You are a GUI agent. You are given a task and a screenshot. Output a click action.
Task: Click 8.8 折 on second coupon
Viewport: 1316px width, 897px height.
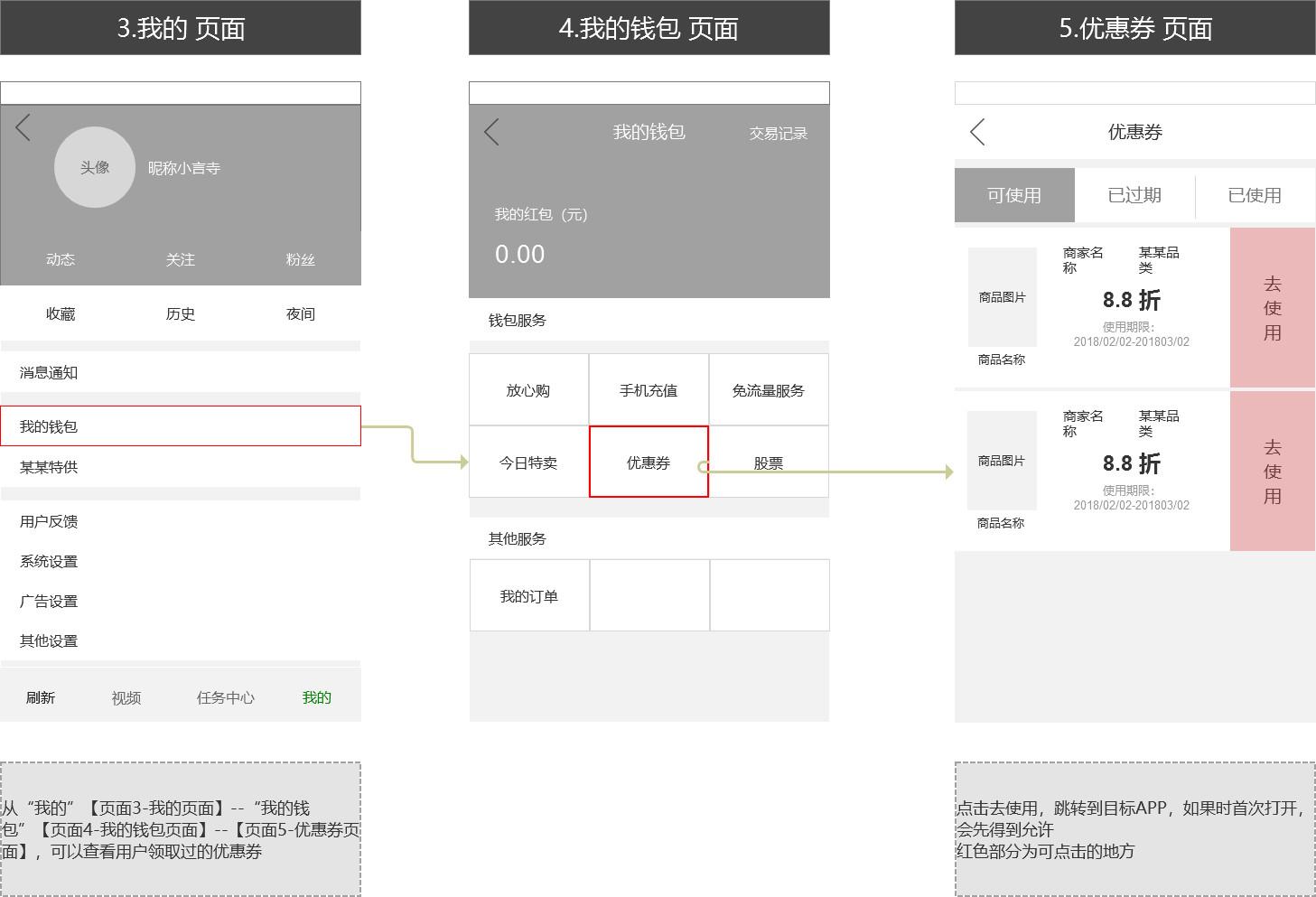coord(1132,463)
